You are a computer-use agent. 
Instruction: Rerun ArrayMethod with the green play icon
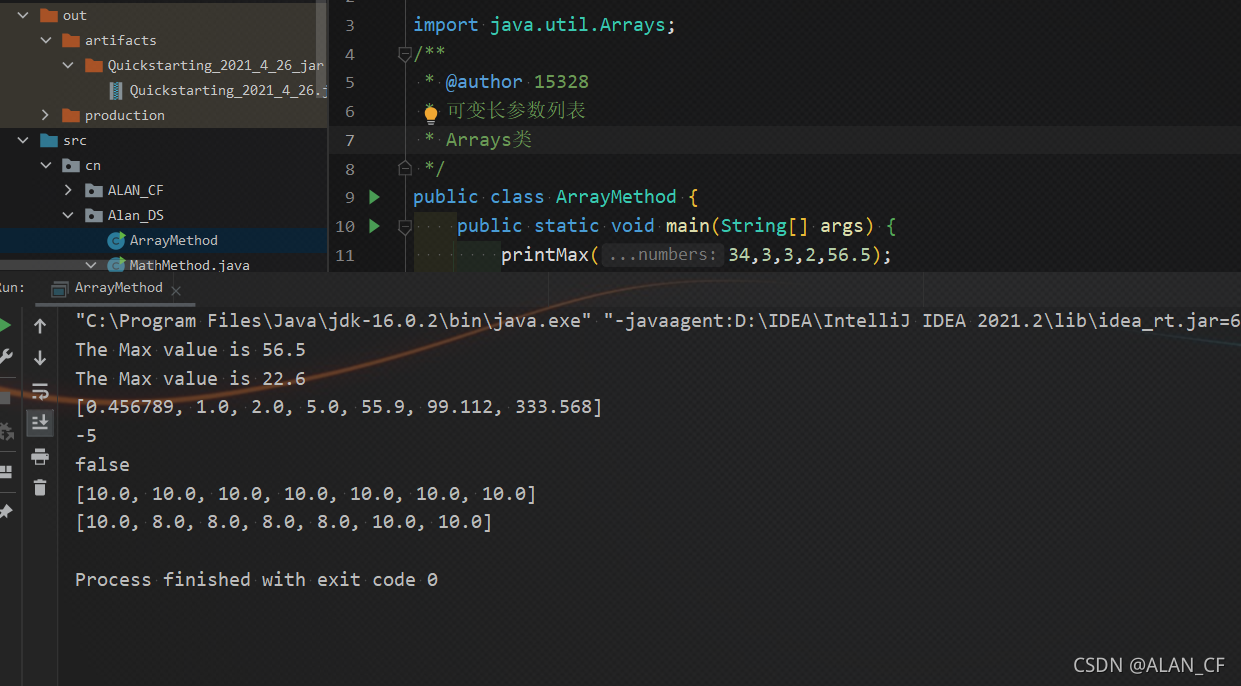click(4, 325)
